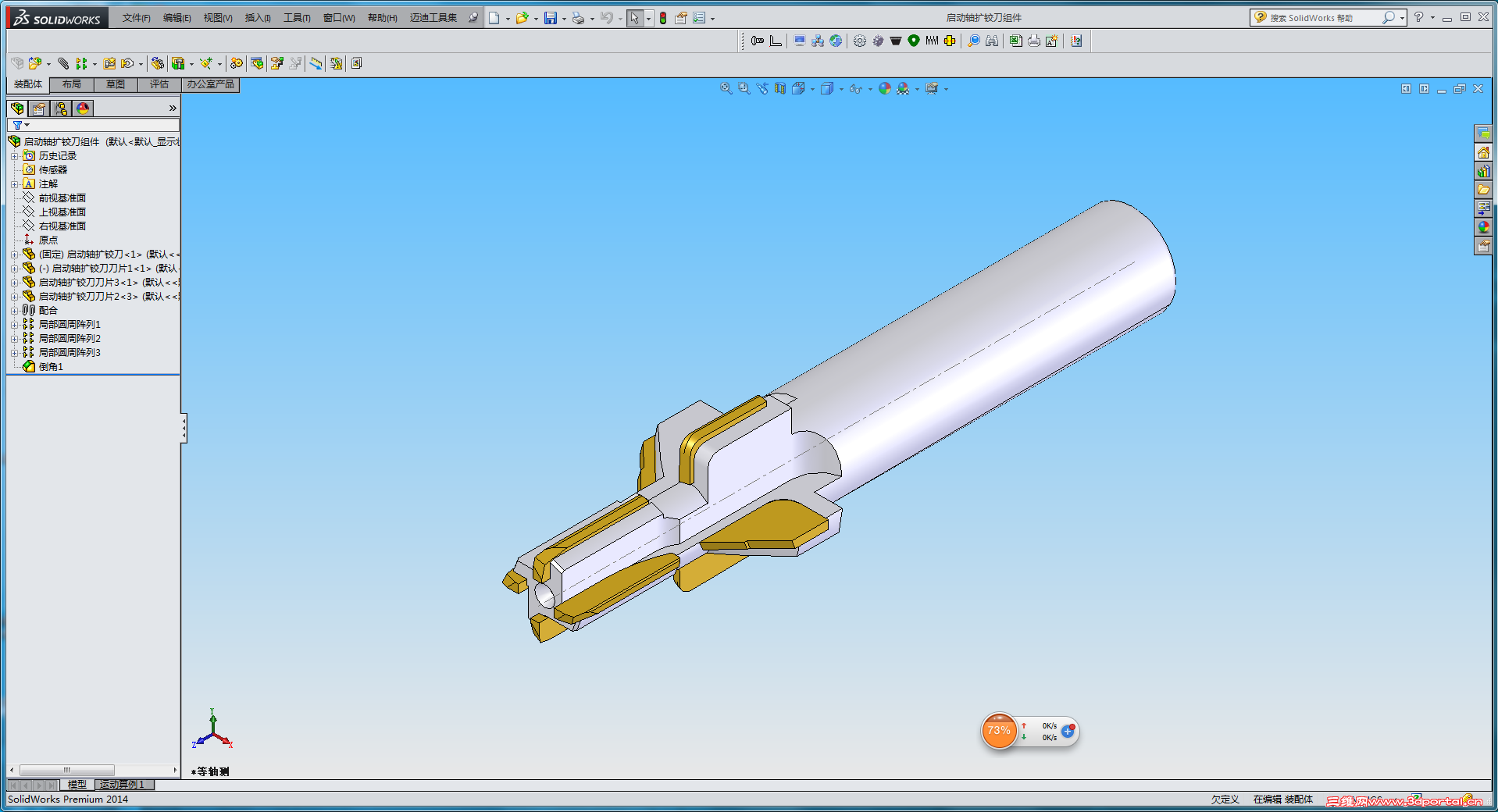Expand the 注解 tree node

pos(14,184)
